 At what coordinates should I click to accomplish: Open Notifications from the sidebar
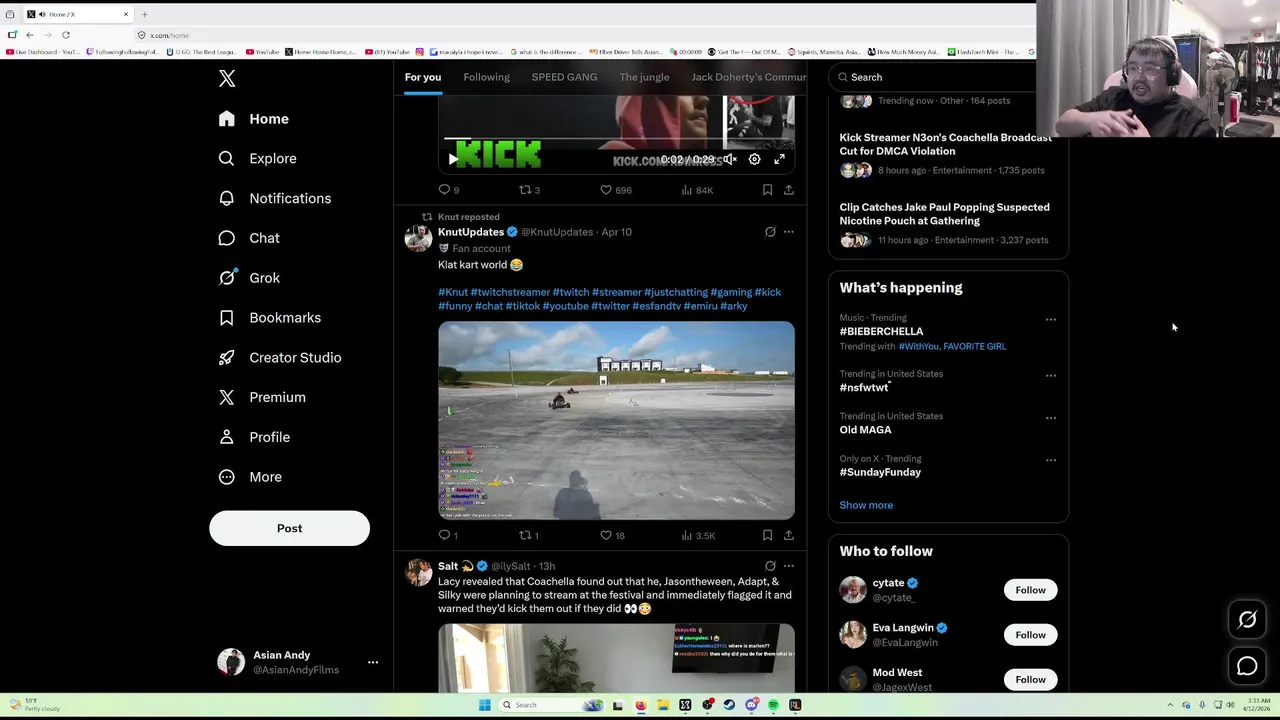pos(275,198)
